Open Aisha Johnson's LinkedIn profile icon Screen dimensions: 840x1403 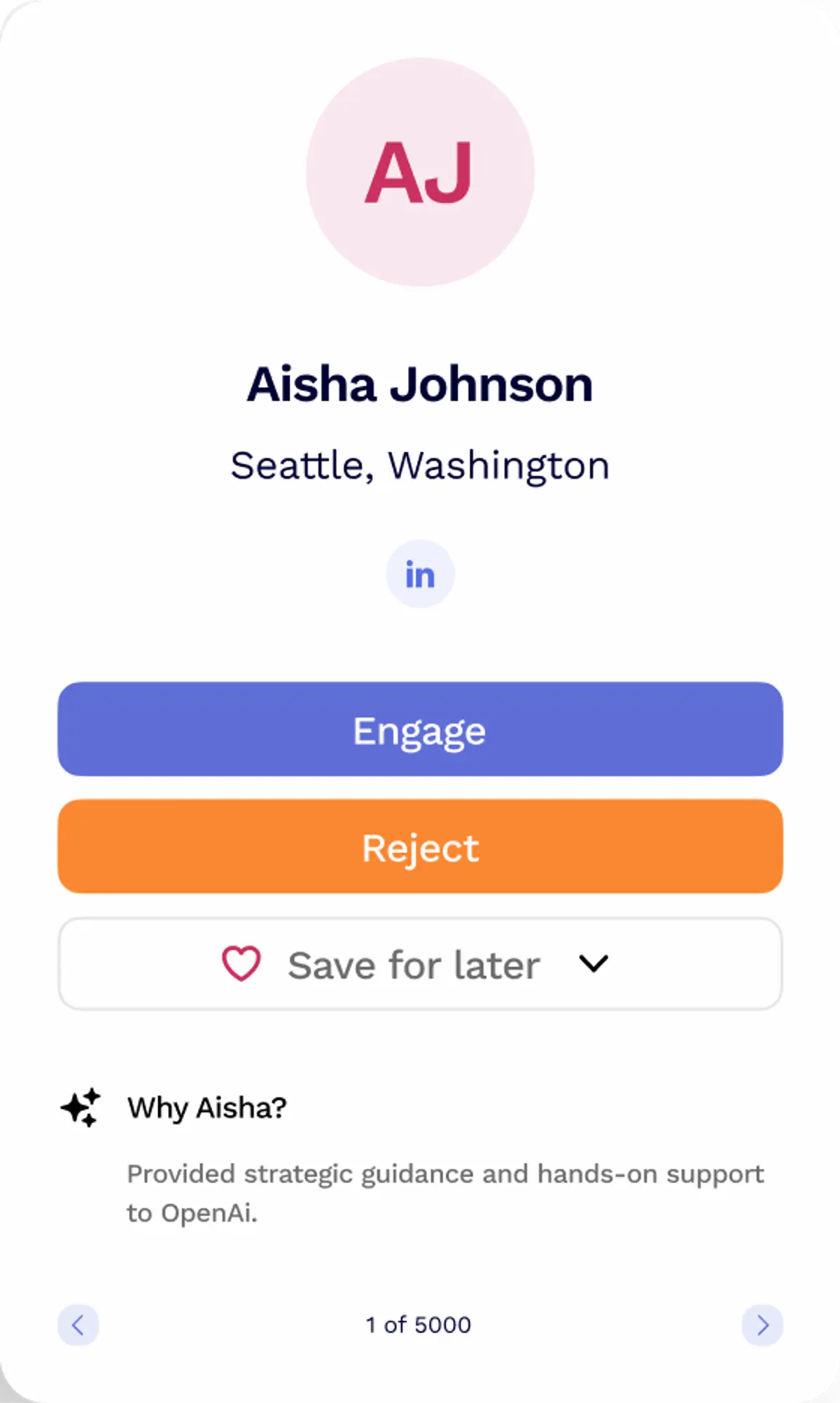(x=420, y=574)
